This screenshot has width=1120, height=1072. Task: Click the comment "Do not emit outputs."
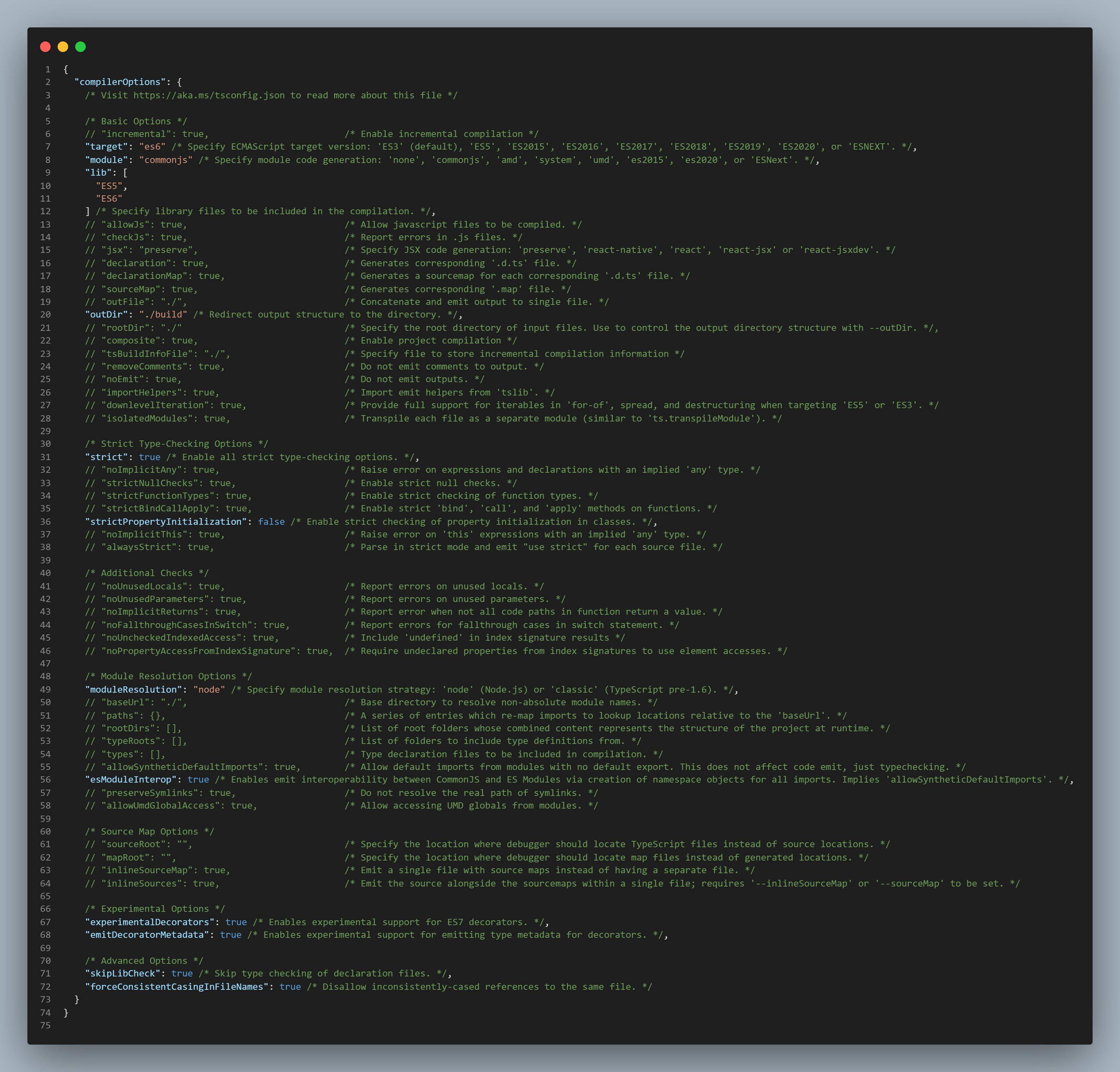click(x=414, y=379)
